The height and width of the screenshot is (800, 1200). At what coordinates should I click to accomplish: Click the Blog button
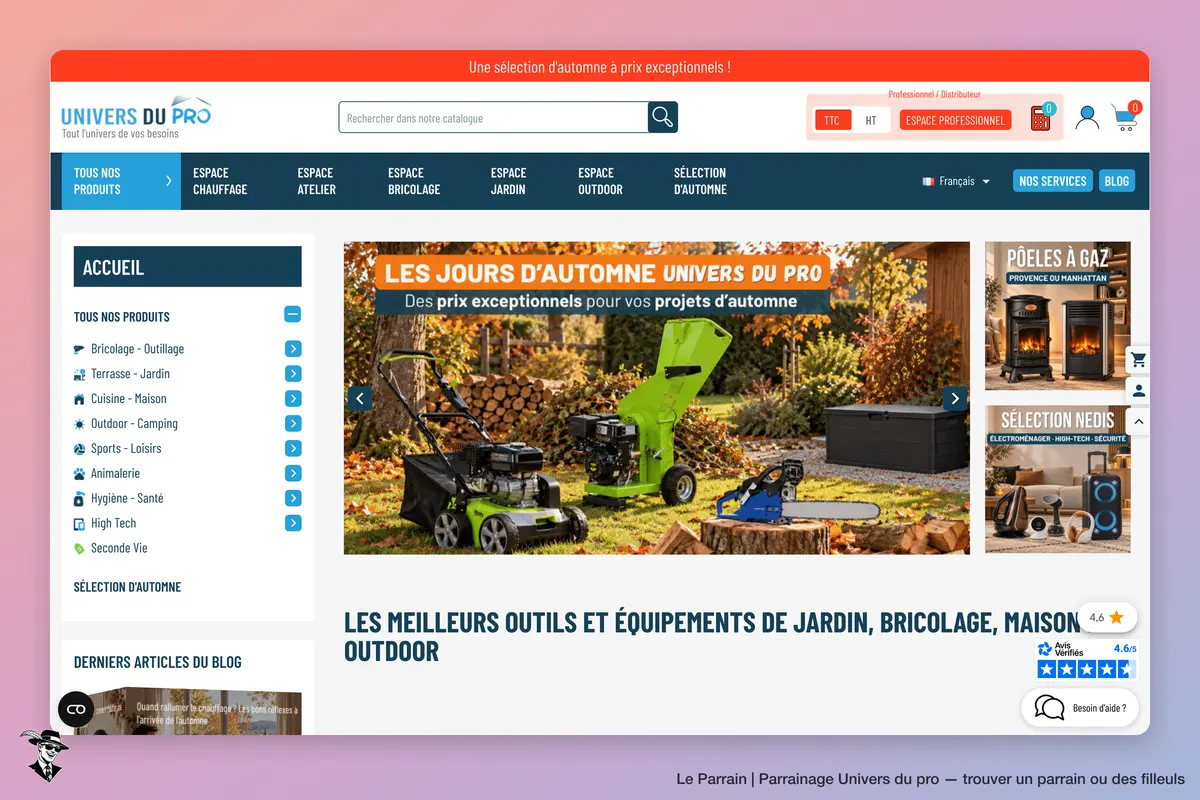click(1117, 181)
